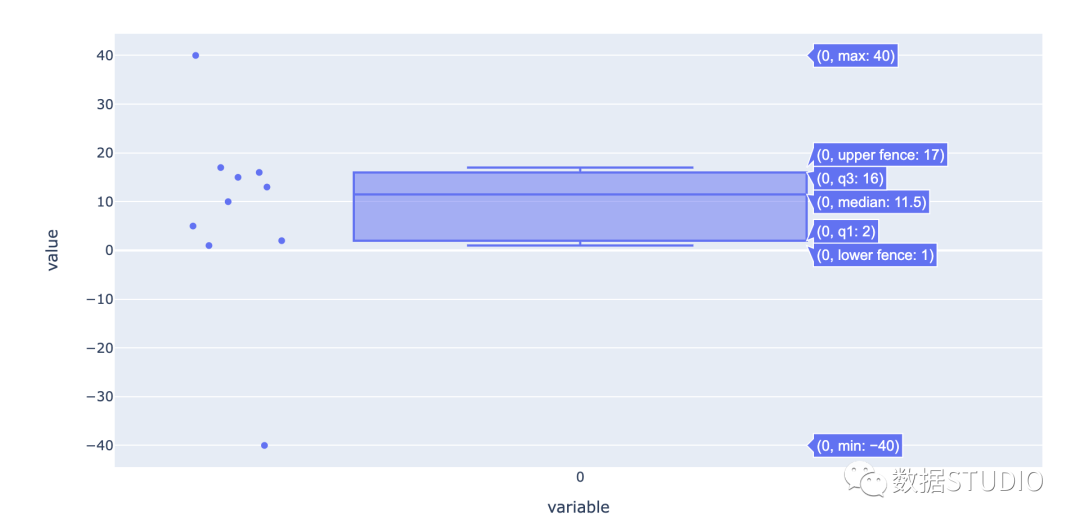
Task: Click the 'q1: 2' hover label
Action: pyautogui.click(x=845, y=231)
